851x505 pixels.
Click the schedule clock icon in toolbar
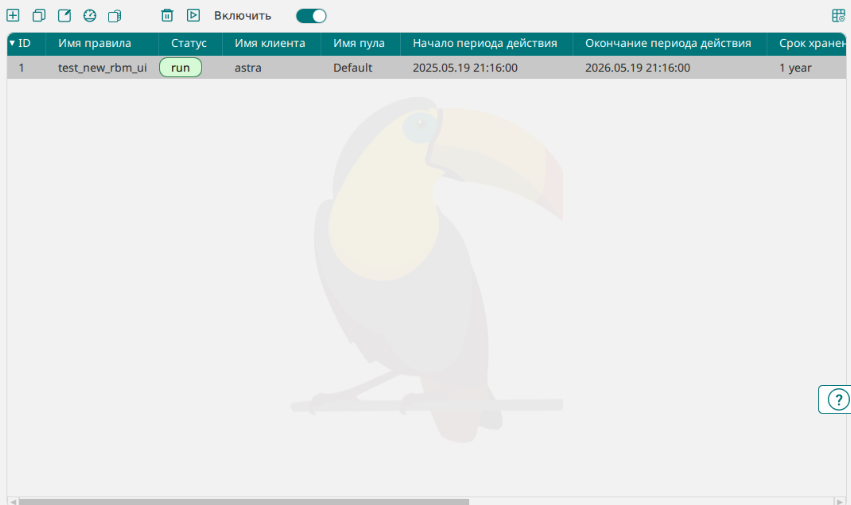tap(89, 16)
